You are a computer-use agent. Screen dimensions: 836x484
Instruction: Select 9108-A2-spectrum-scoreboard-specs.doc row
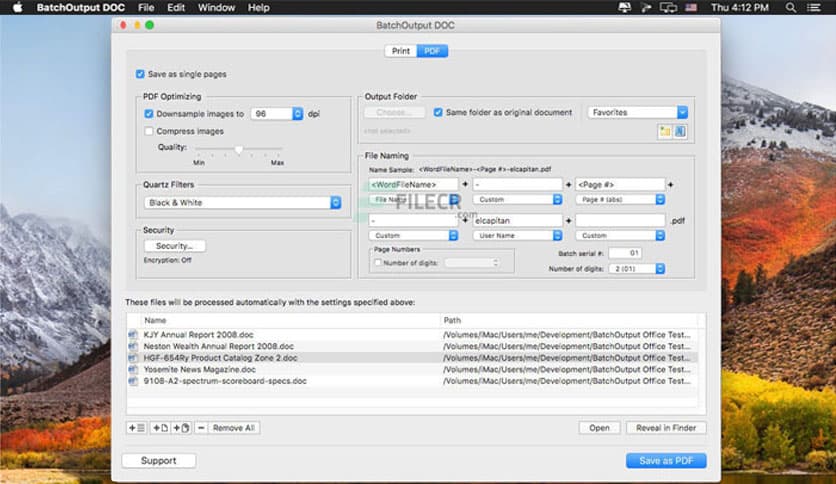[x=412, y=381]
